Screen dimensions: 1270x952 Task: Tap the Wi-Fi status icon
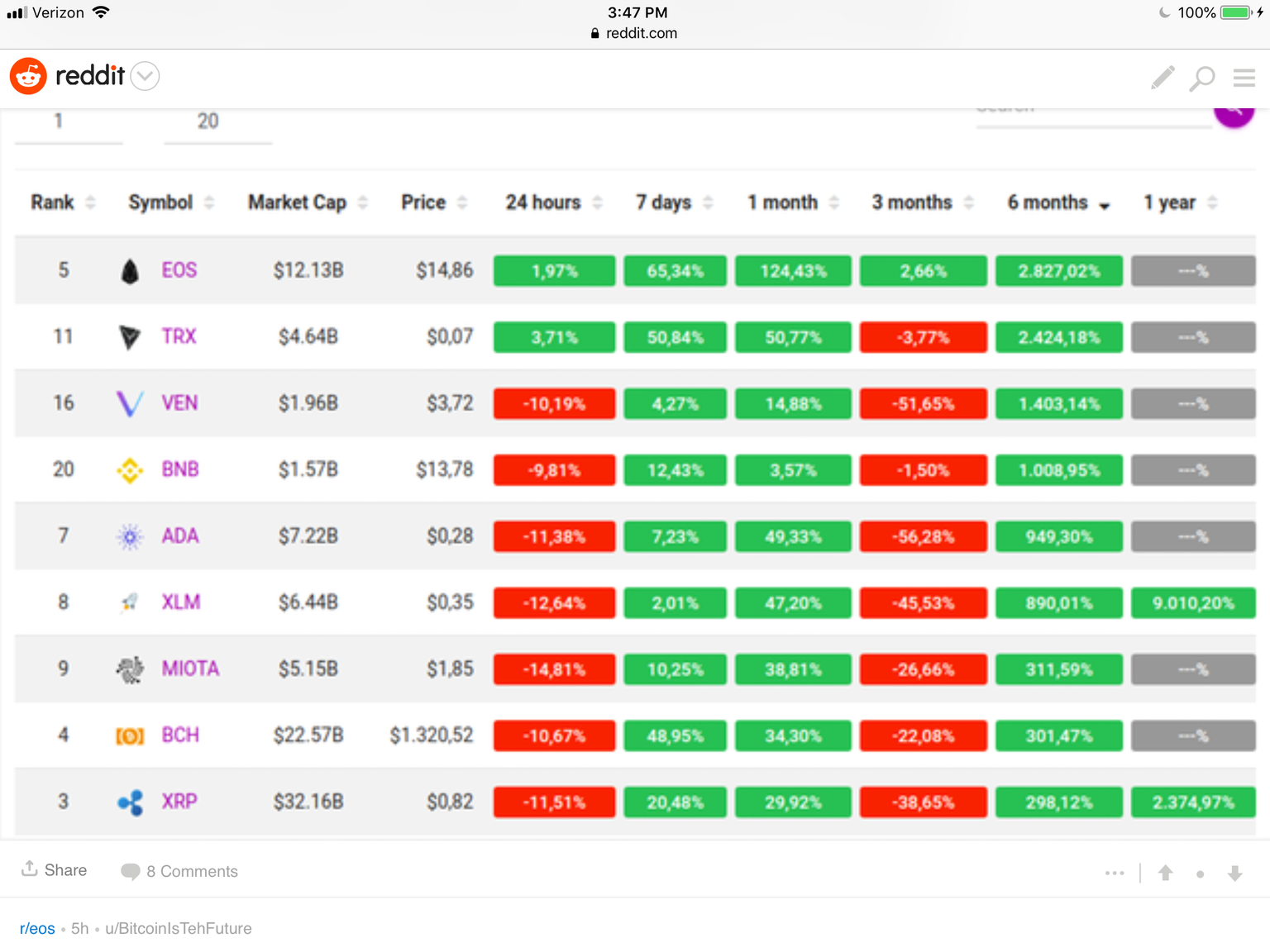101,12
